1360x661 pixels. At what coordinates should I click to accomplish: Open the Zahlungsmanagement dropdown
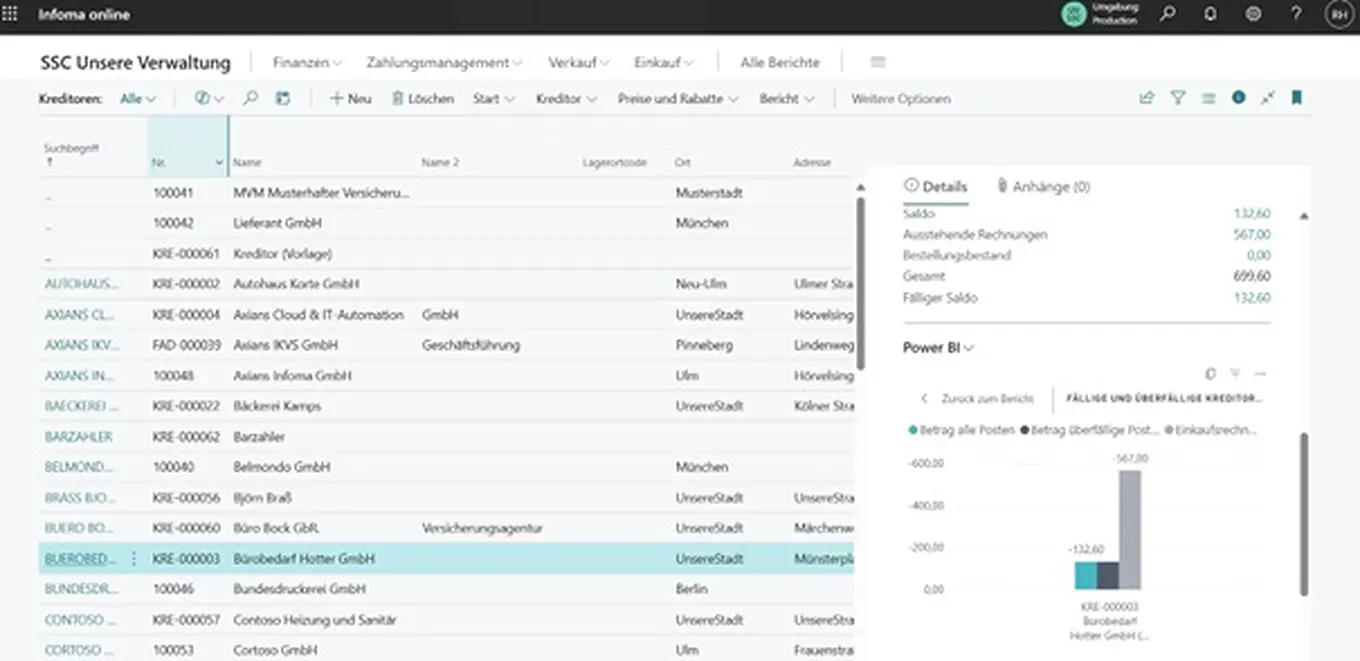(444, 62)
